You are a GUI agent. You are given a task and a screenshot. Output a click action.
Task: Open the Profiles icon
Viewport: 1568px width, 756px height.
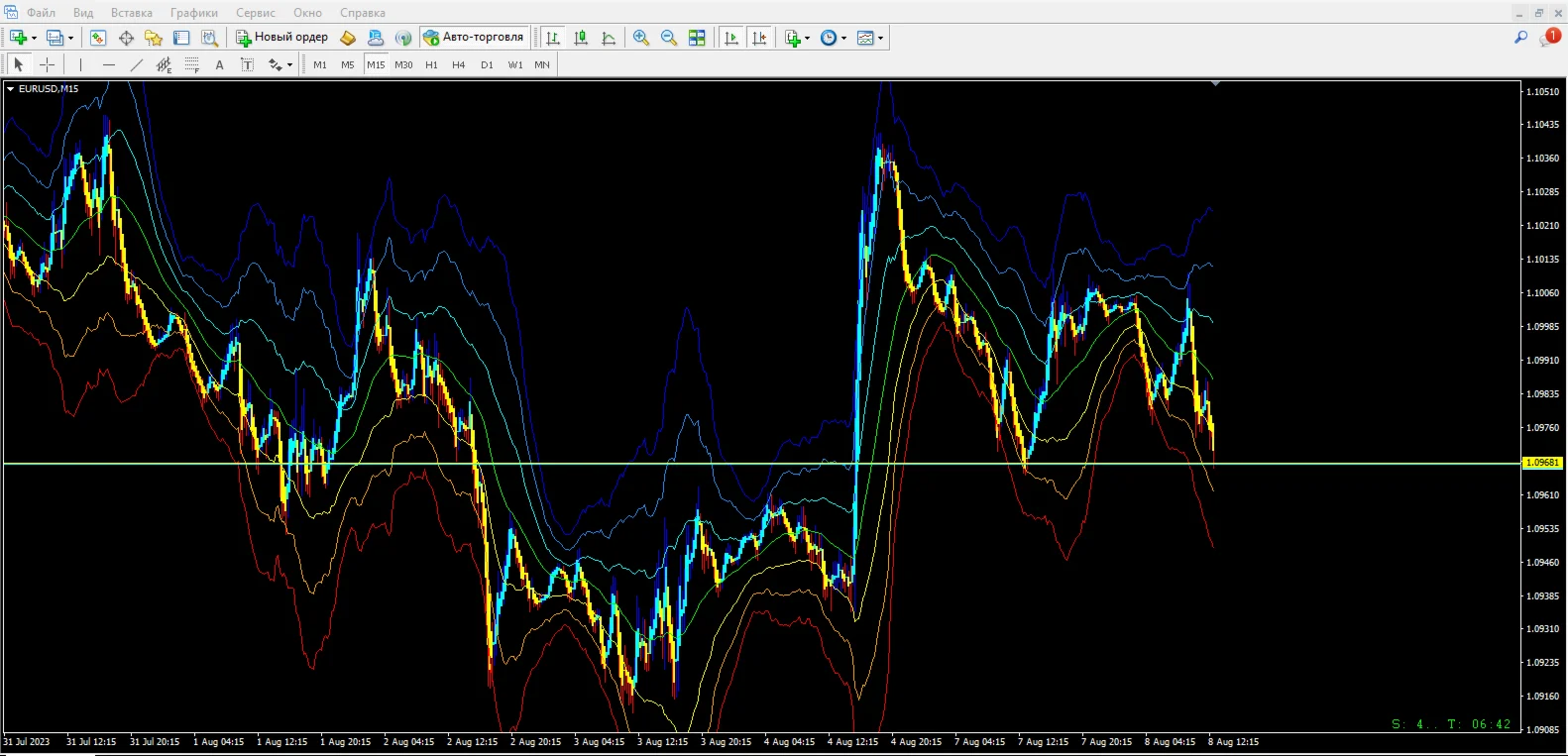pyautogui.click(x=55, y=38)
